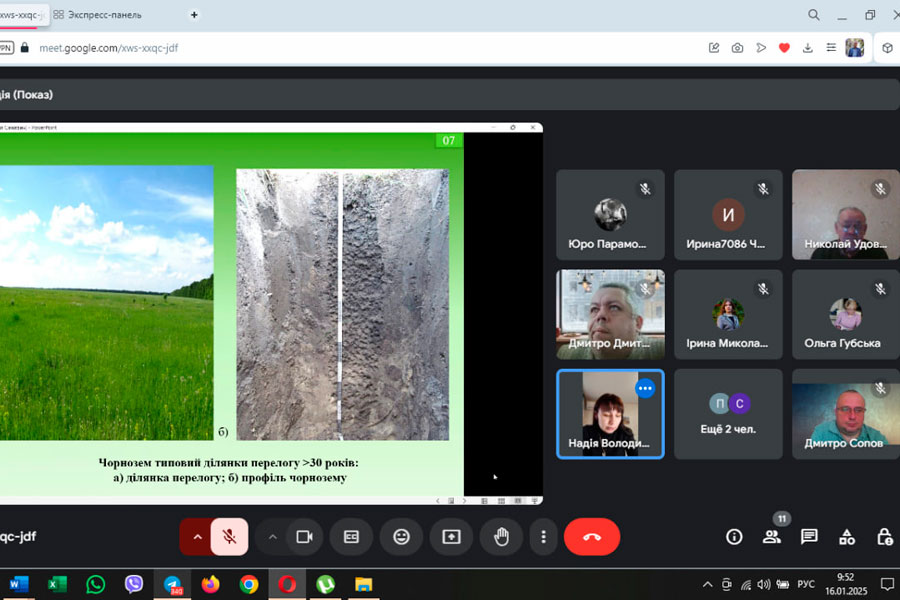Switch input language РУС indicator
The width and height of the screenshot is (900, 600).
click(806, 584)
